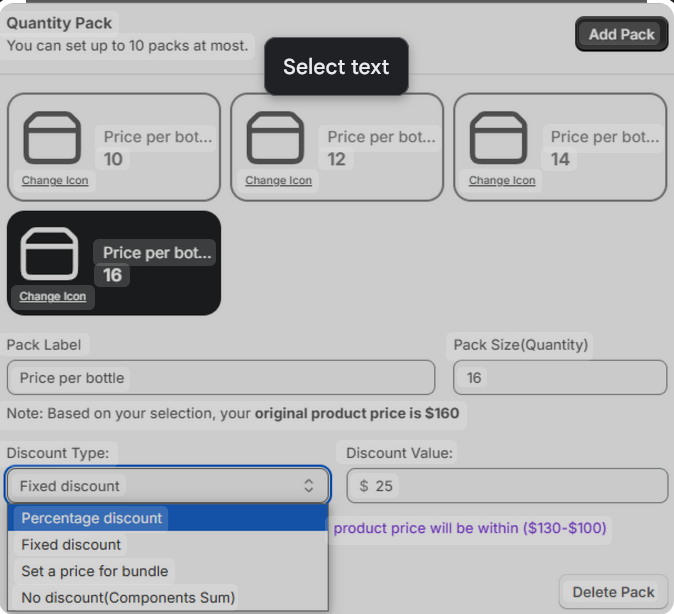This screenshot has width=674, height=614.
Task: Click the original product price note
Action: pos(233,413)
